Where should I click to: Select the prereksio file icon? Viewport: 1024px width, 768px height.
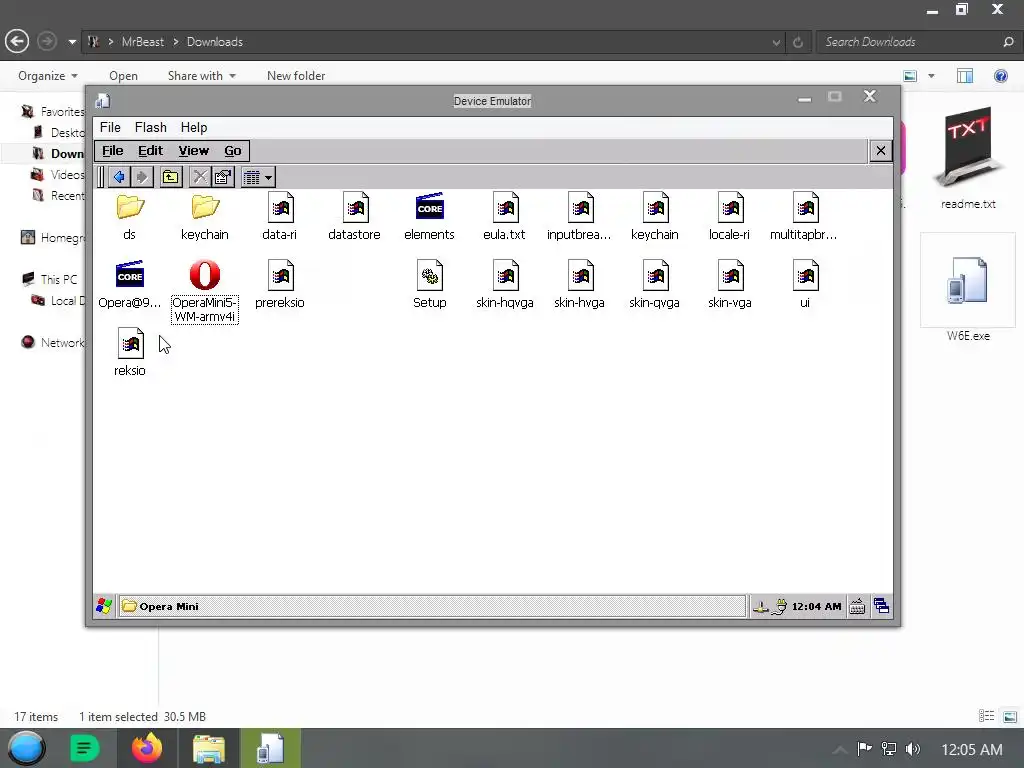click(280, 276)
